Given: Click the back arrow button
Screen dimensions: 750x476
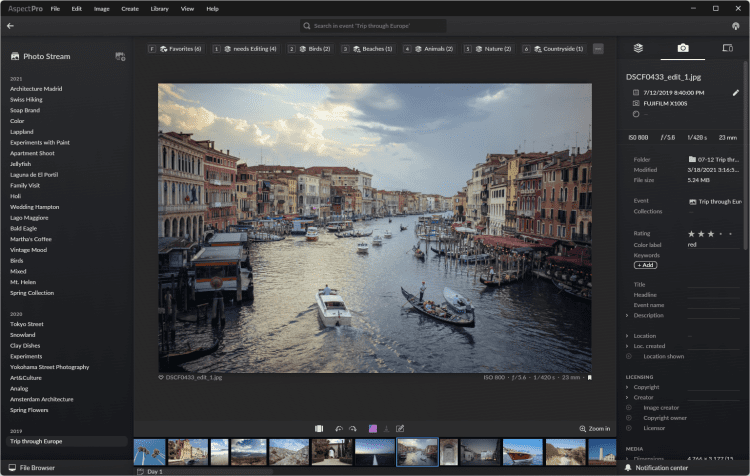Looking at the screenshot, I should 10,25.
